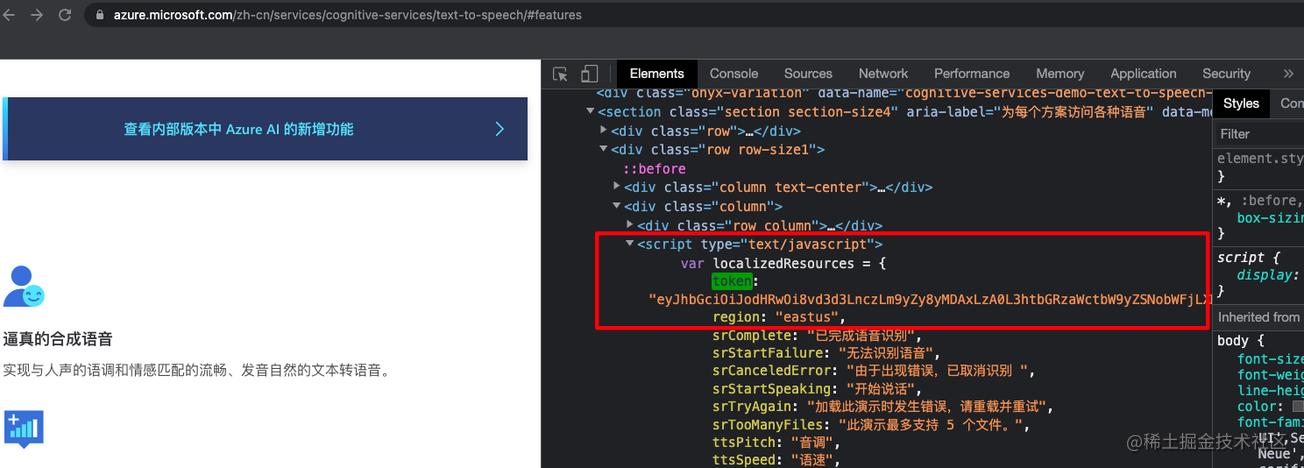Image resolution: width=1304 pixels, height=468 pixels.
Task: Reload the page with the refresh icon
Action: tap(65, 15)
